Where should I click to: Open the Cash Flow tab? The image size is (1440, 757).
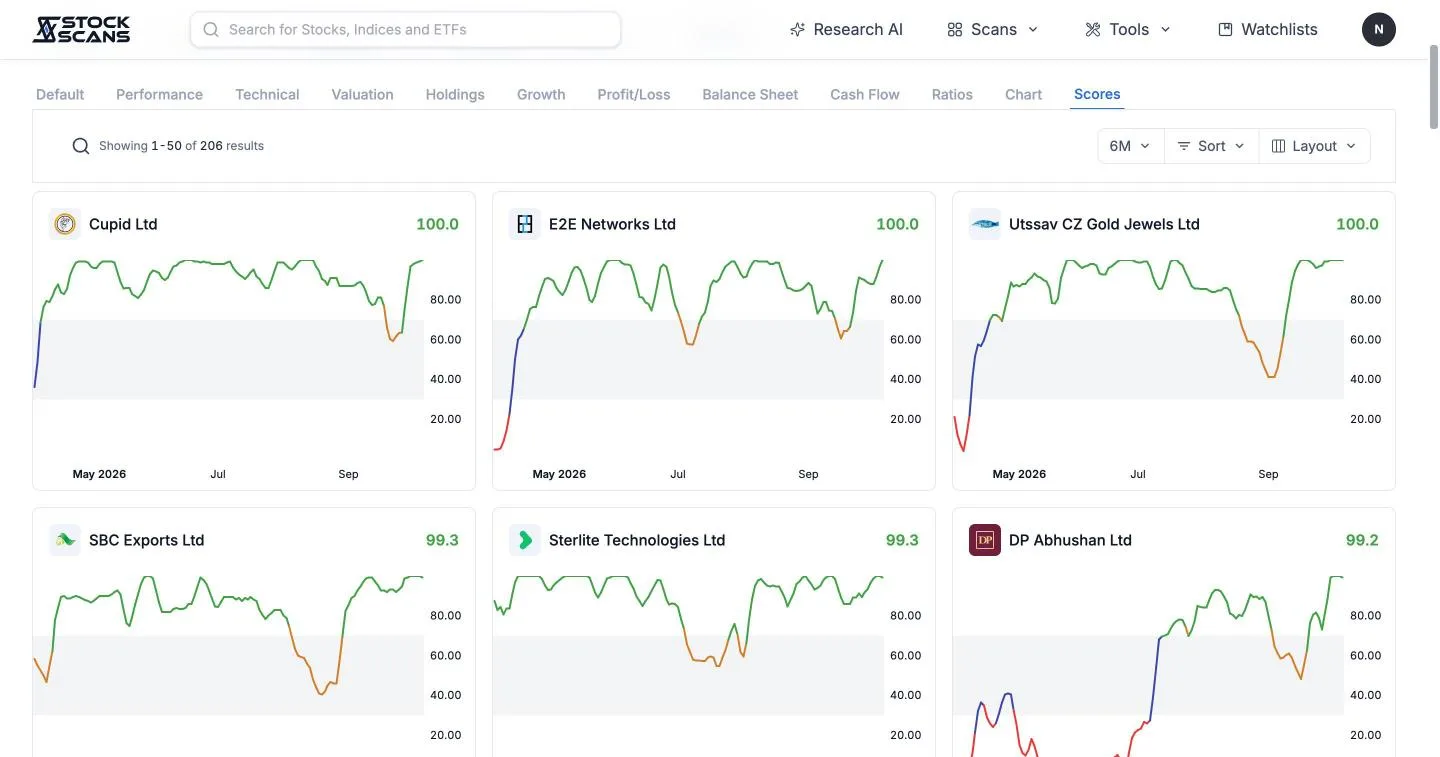click(x=865, y=94)
